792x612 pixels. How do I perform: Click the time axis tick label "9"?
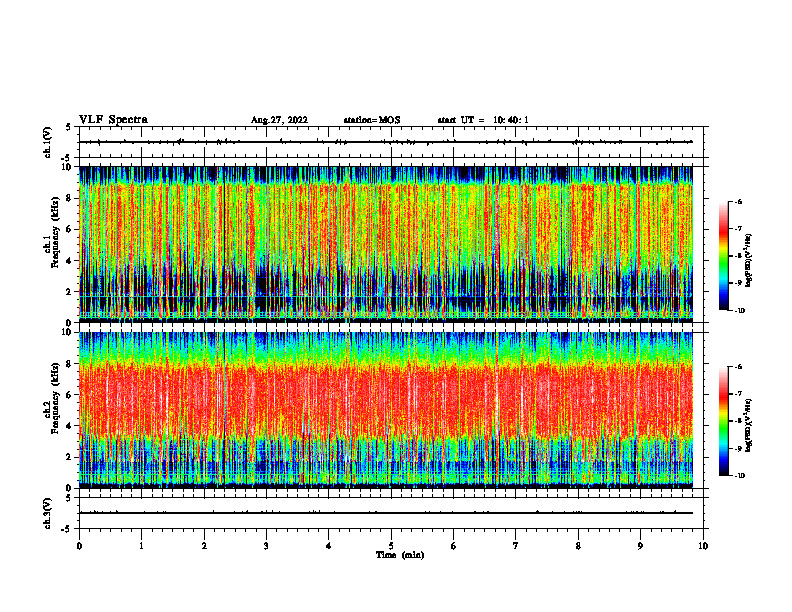click(x=640, y=546)
